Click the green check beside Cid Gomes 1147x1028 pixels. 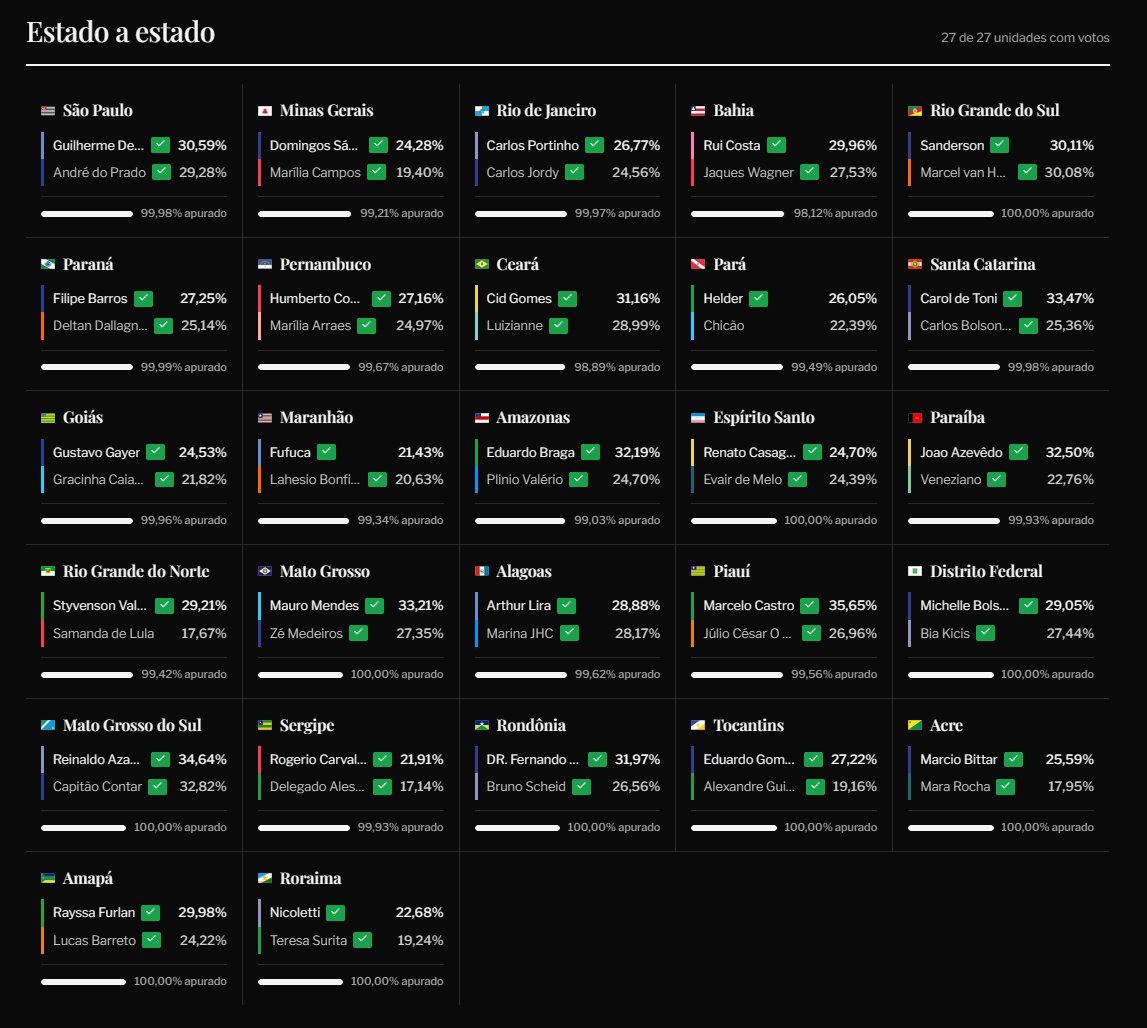coord(567,299)
